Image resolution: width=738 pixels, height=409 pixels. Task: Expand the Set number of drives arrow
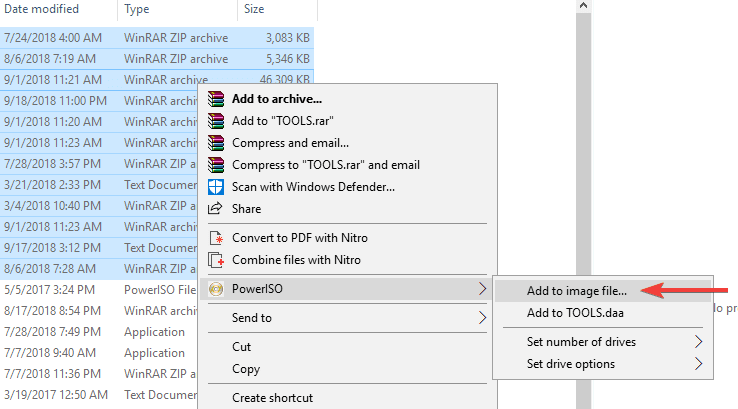698,342
